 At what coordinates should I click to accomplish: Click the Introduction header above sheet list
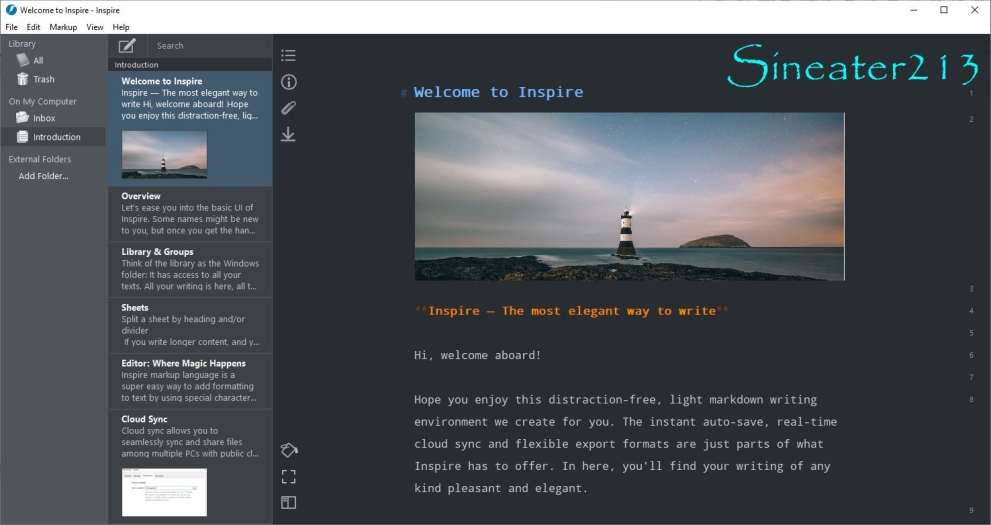click(x=137, y=64)
